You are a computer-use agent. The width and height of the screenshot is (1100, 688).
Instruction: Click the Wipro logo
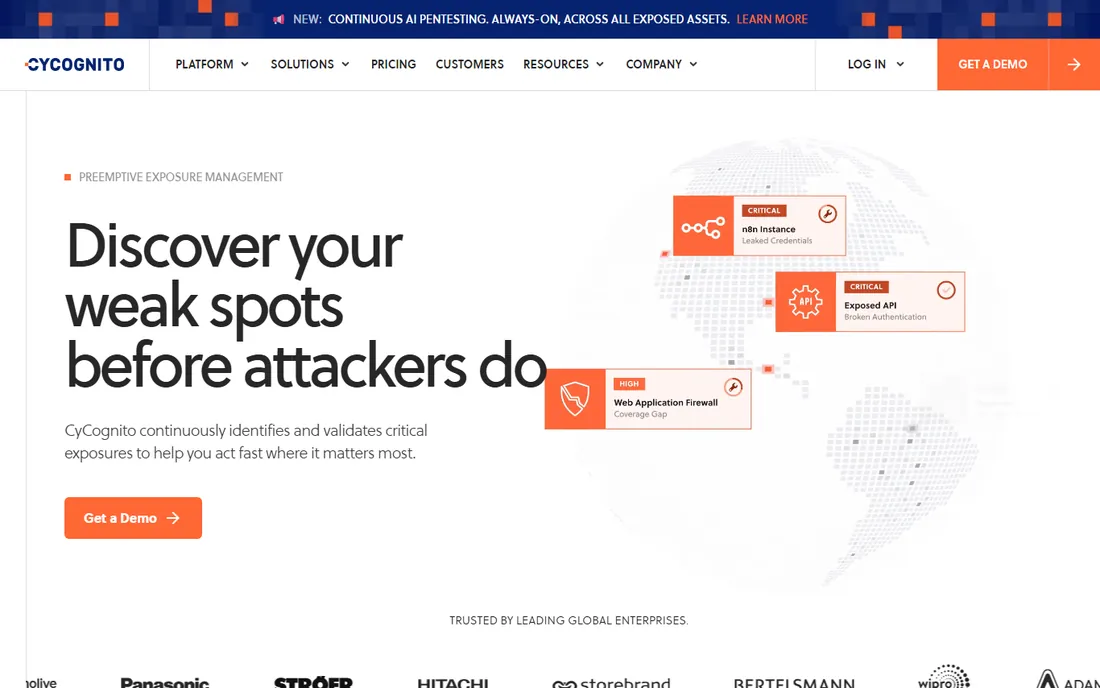(x=944, y=677)
